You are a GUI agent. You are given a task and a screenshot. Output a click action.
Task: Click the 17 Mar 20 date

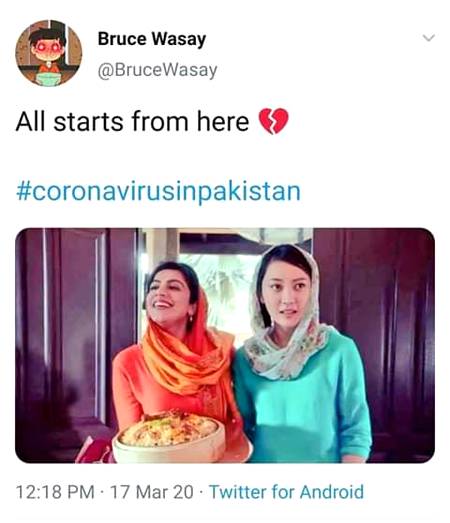pos(151,492)
